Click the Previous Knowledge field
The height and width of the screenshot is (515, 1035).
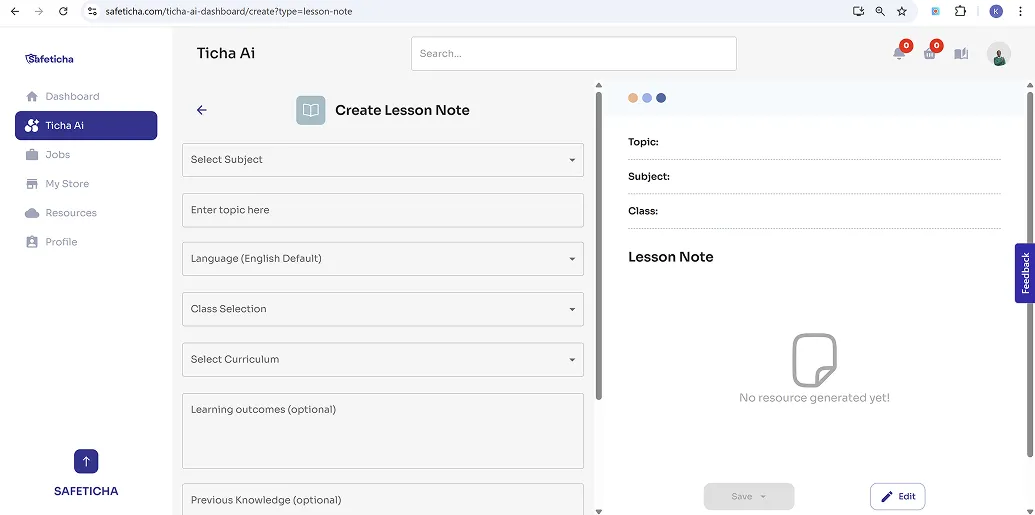point(383,500)
